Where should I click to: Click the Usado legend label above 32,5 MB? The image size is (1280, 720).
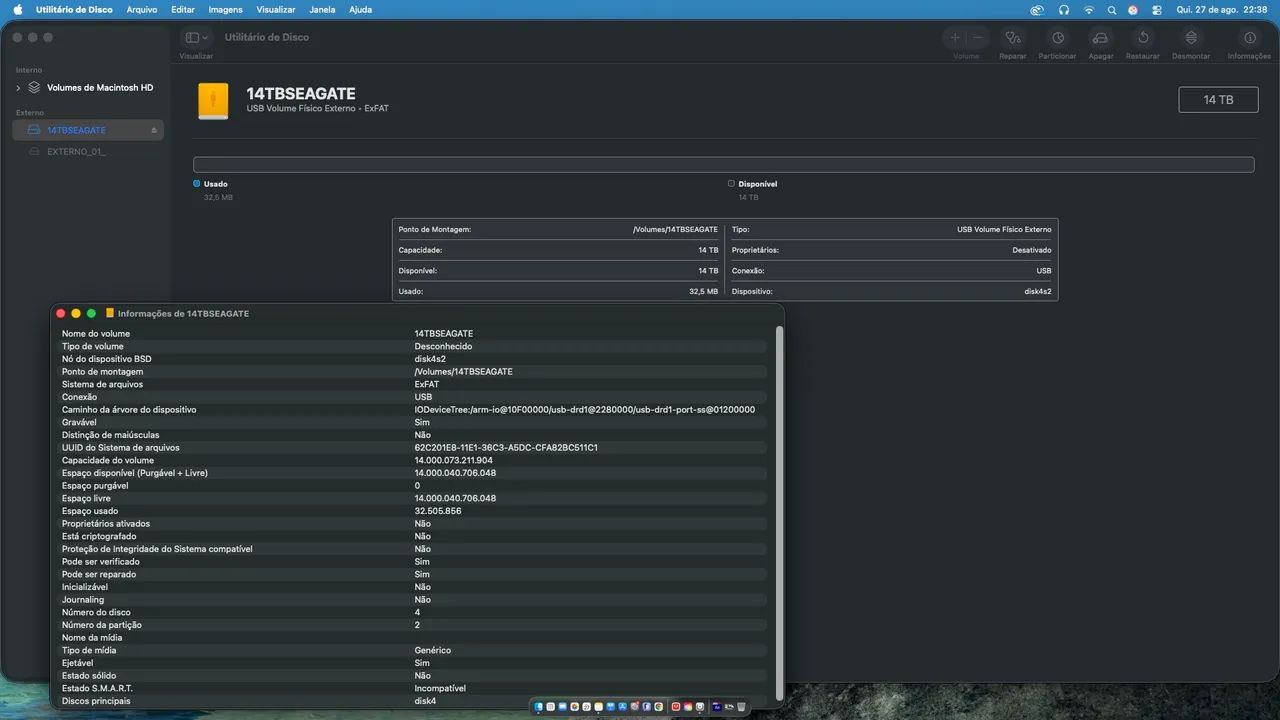tap(216, 184)
